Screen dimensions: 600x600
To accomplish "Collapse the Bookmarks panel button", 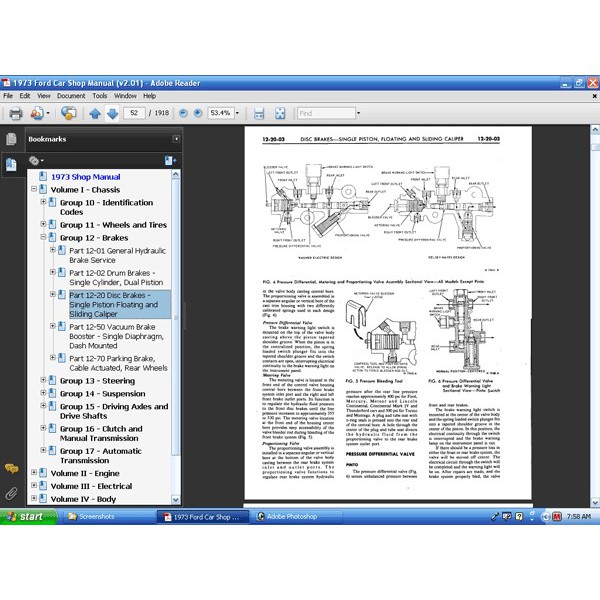I will (x=176, y=139).
